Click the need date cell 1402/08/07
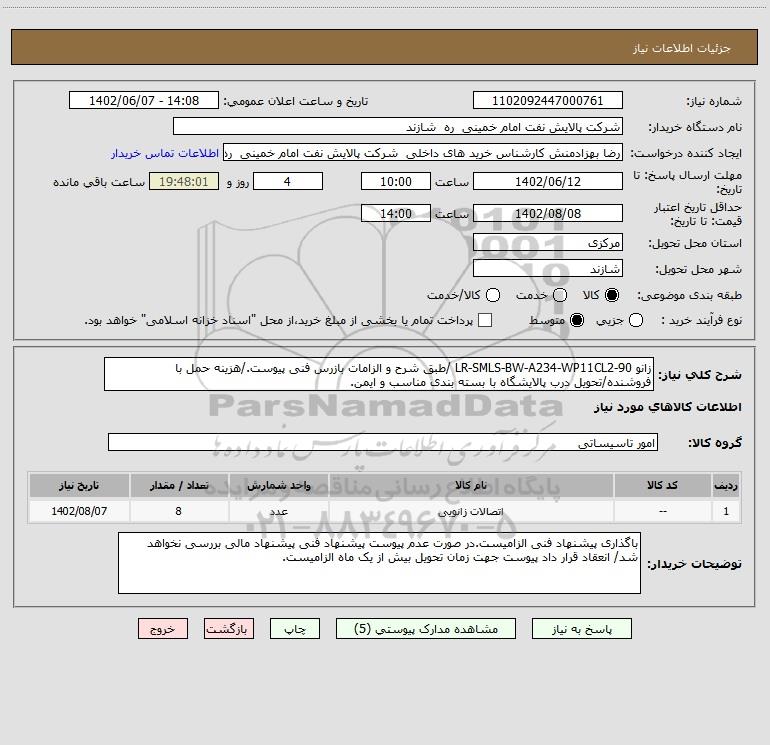The height and width of the screenshot is (745, 770). pyautogui.click(x=79, y=511)
